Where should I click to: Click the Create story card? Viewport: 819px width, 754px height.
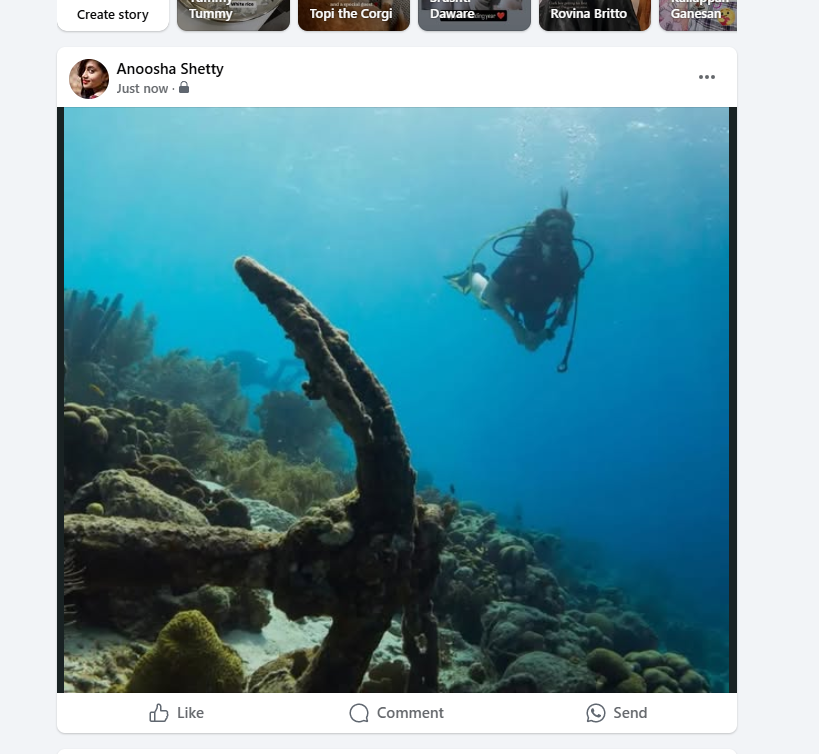pyautogui.click(x=113, y=15)
